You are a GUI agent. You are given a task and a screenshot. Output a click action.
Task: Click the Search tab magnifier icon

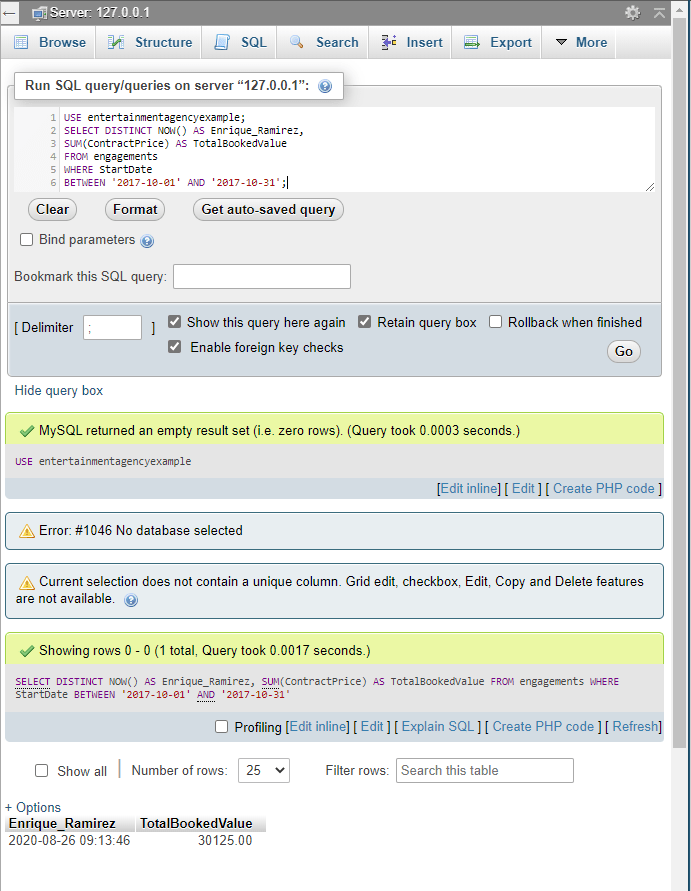pos(297,42)
